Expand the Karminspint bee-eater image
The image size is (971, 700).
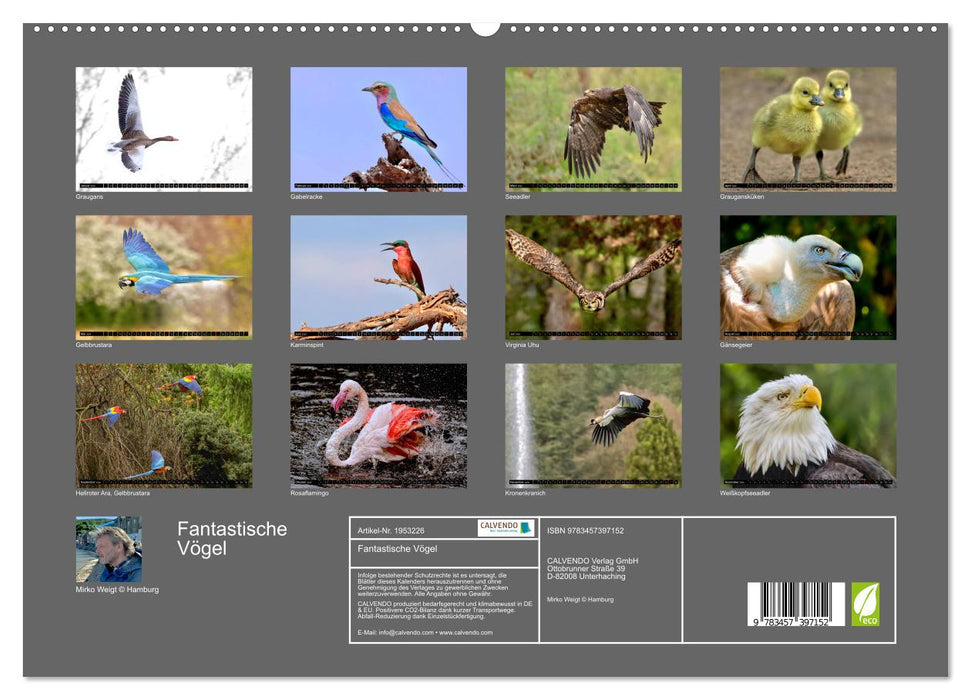point(382,277)
